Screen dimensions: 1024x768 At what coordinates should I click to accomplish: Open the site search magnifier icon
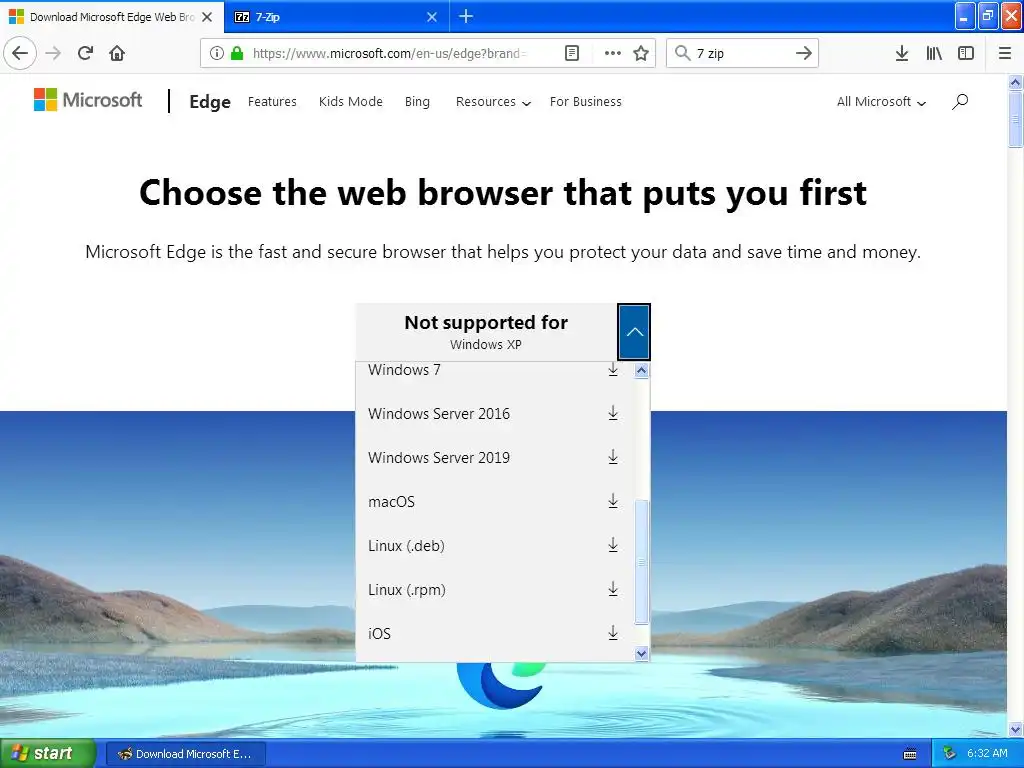[960, 101]
